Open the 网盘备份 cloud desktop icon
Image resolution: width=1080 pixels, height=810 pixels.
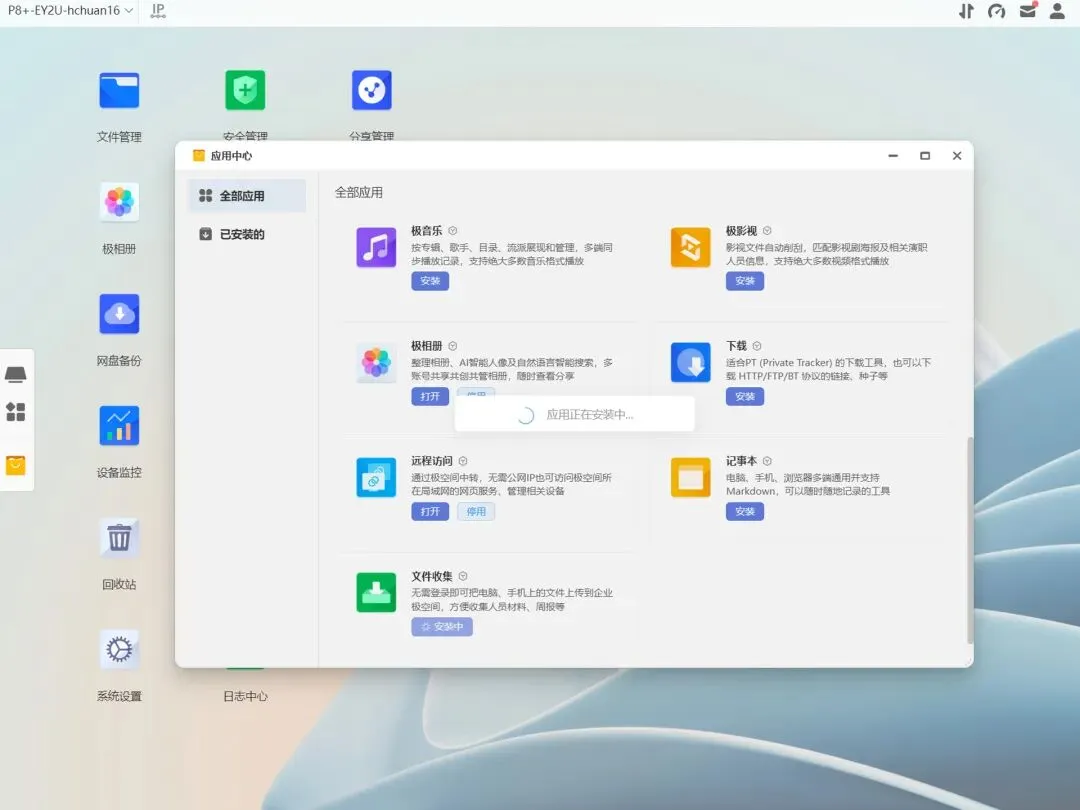coord(119,314)
